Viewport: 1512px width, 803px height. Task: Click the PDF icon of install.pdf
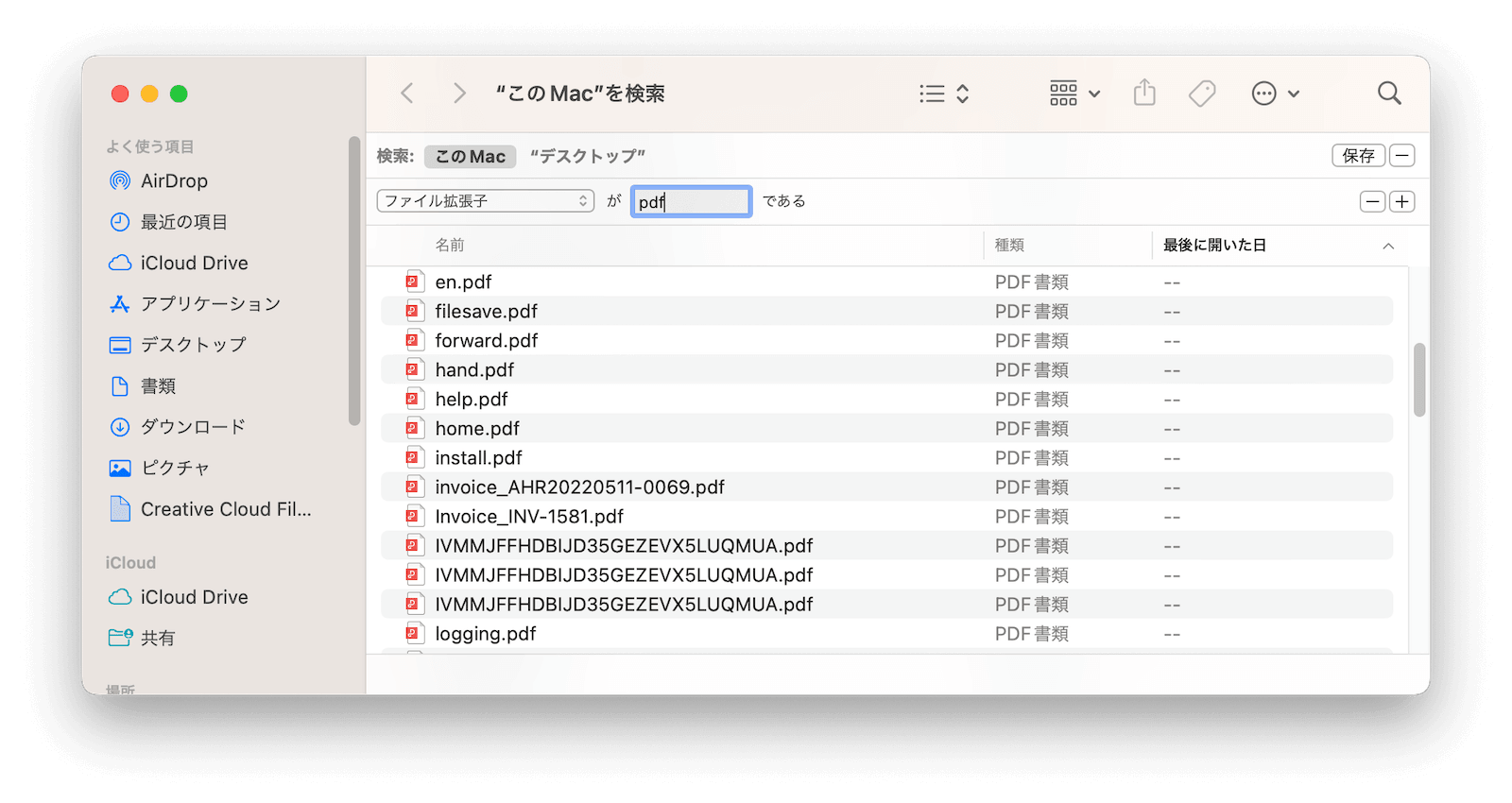point(414,457)
